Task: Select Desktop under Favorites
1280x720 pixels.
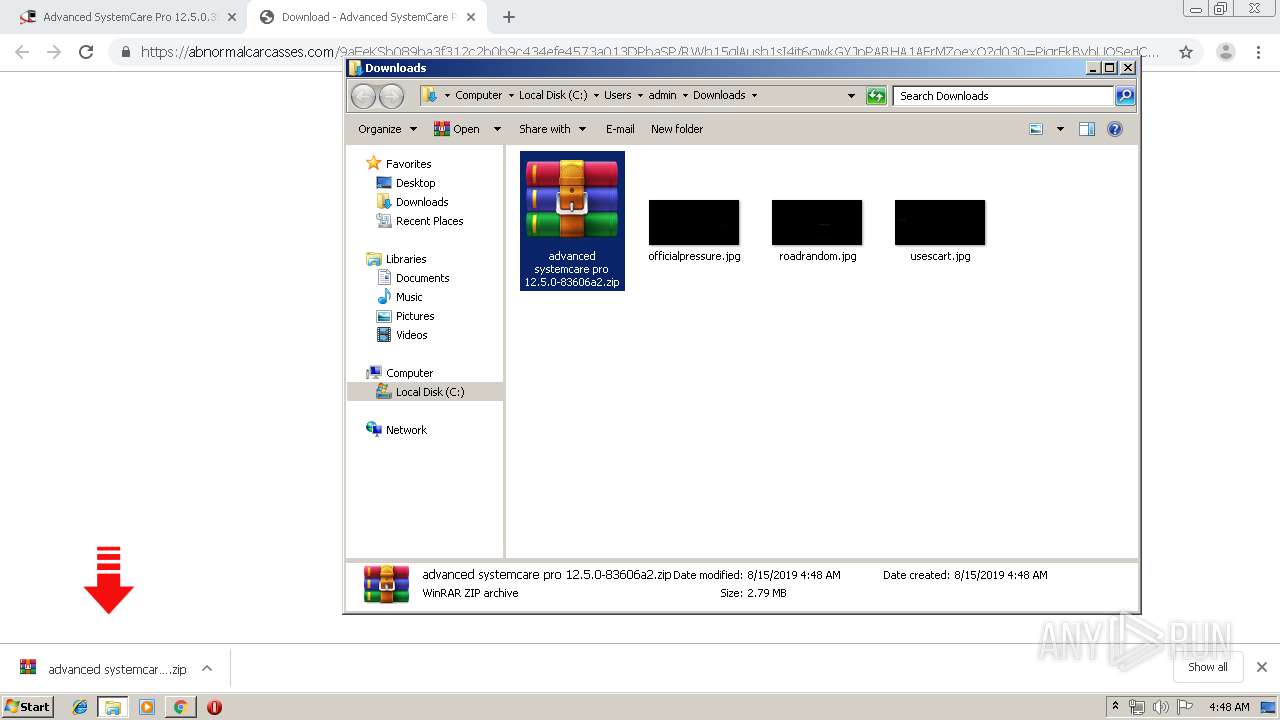Action: [415, 183]
